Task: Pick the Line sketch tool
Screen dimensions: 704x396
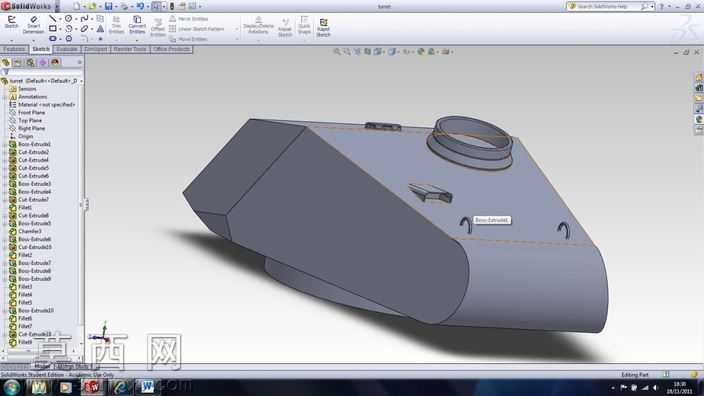Action: (53, 19)
